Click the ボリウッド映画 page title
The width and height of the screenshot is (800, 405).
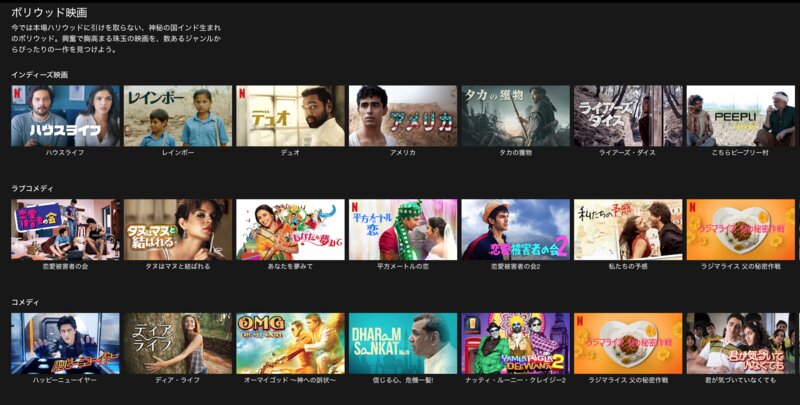coord(49,13)
